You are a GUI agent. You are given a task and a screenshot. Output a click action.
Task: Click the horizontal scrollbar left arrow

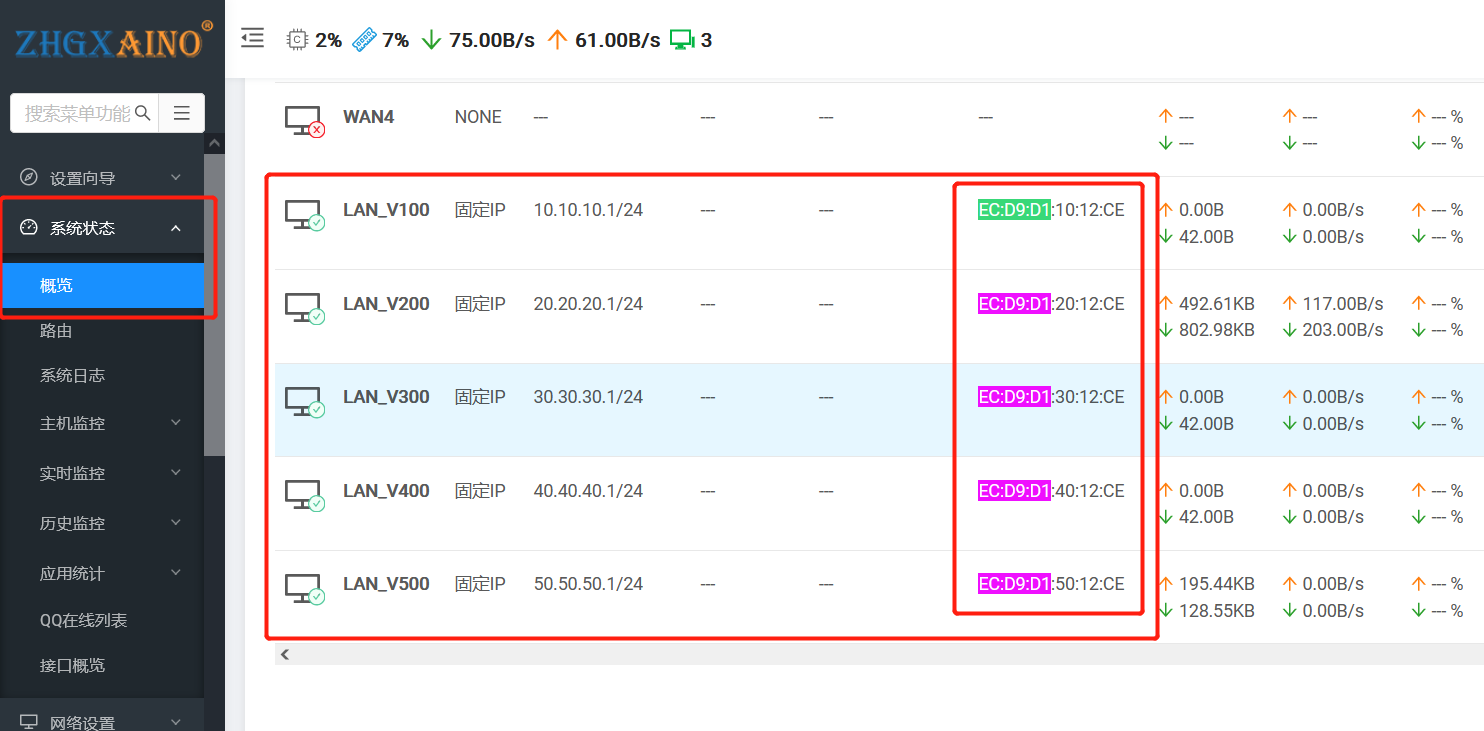[x=285, y=654]
